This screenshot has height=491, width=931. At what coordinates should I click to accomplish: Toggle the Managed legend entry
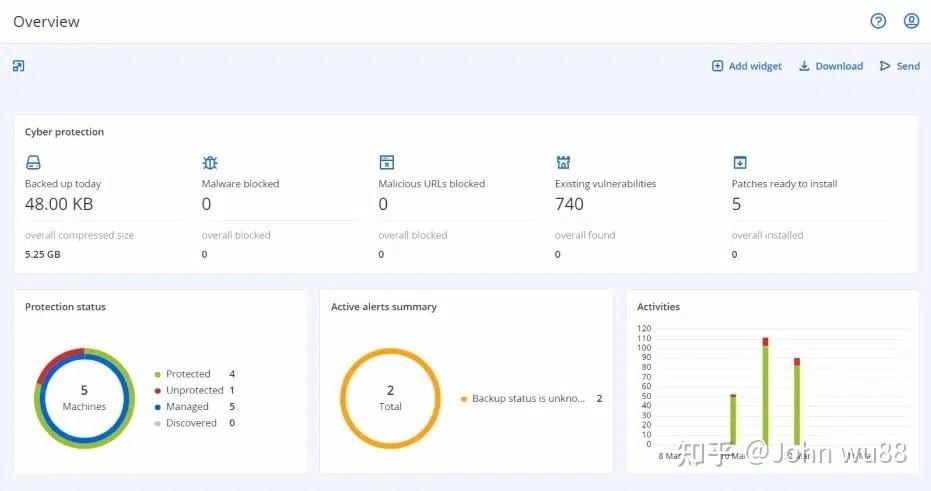pyautogui.click(x=187, y=407)
